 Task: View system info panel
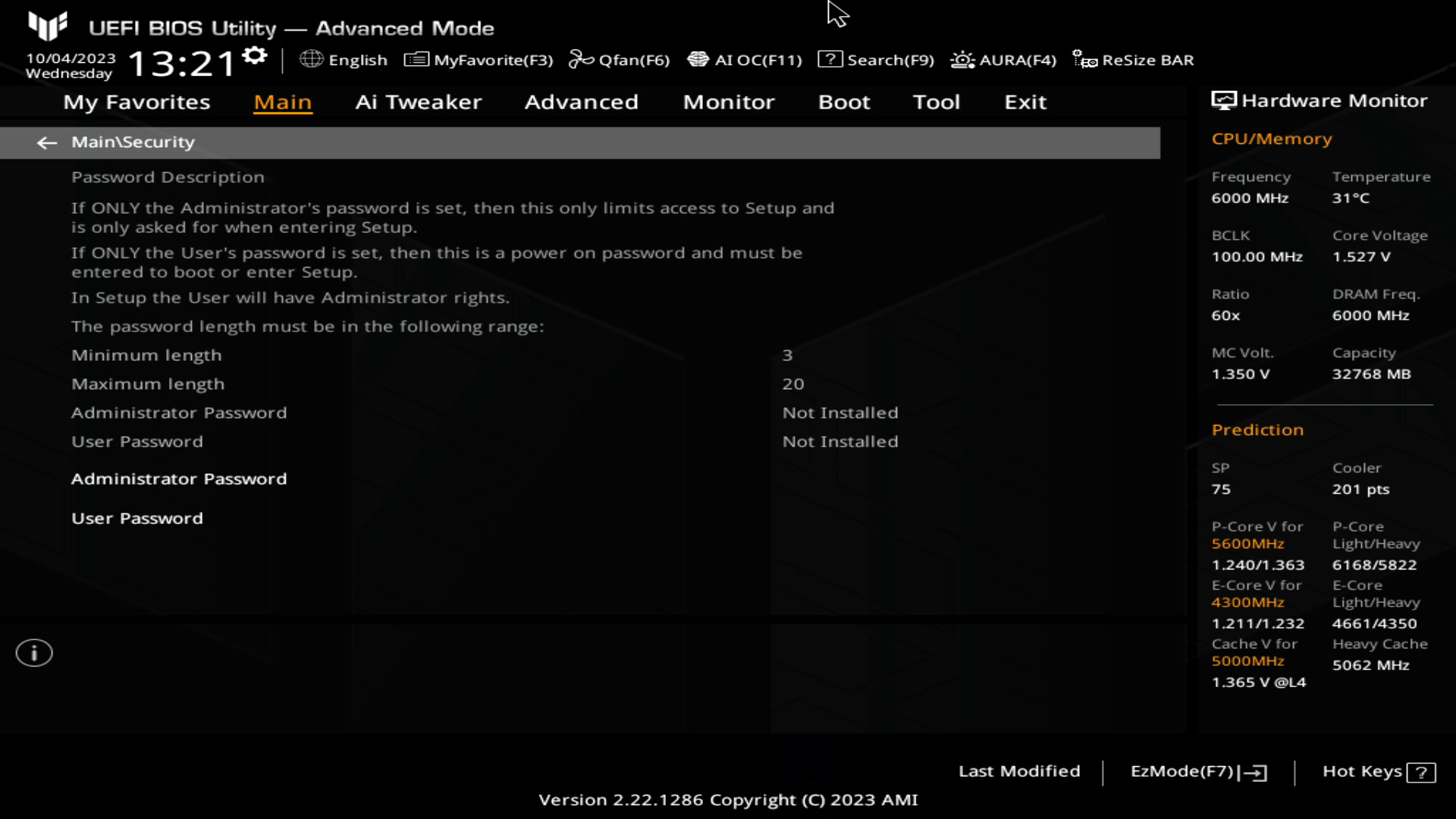pyautogui.click(x=1320, y=100)
